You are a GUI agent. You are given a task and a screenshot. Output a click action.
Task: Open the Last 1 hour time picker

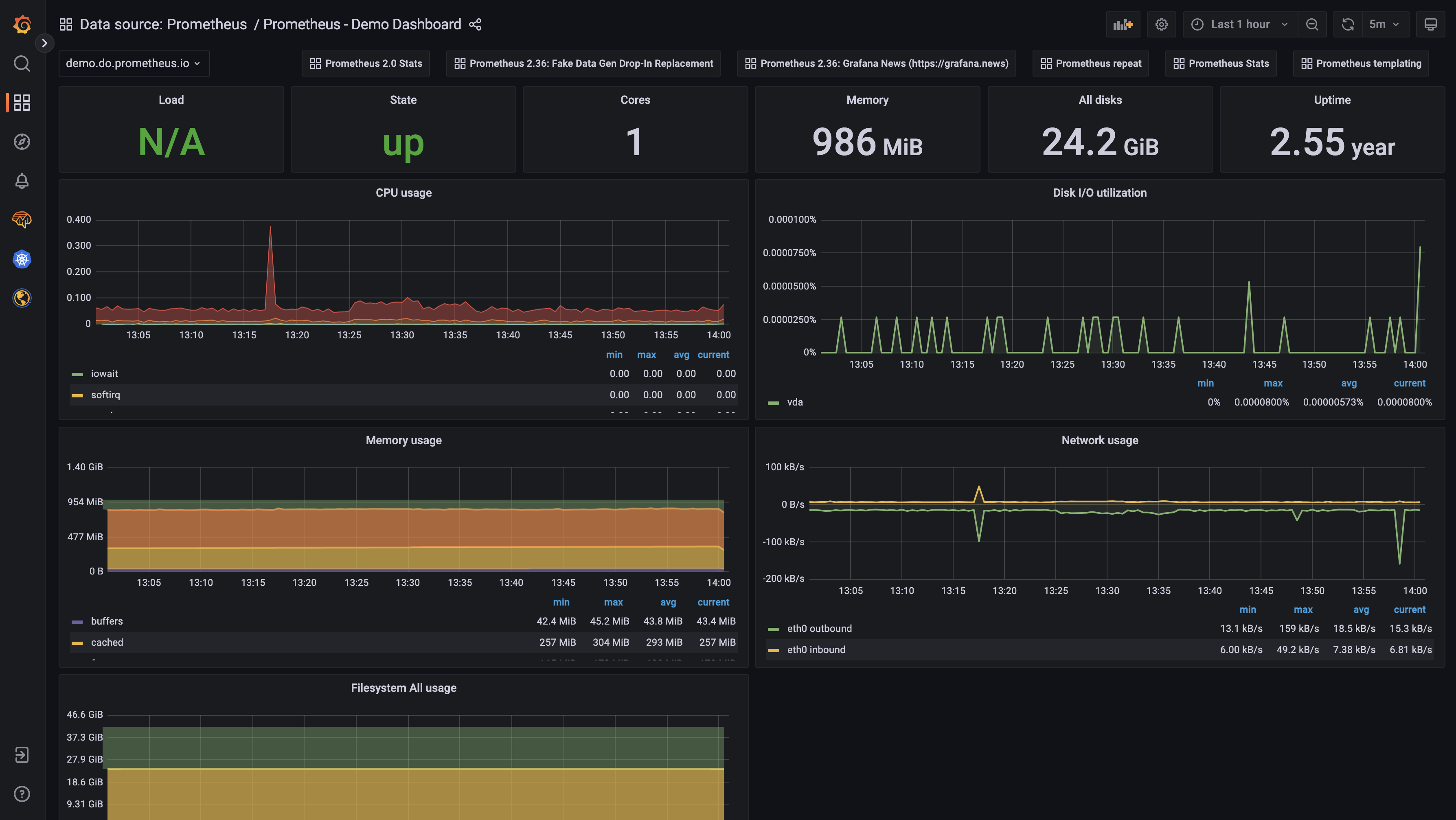pyautogui.click(x=1239, y=24)
